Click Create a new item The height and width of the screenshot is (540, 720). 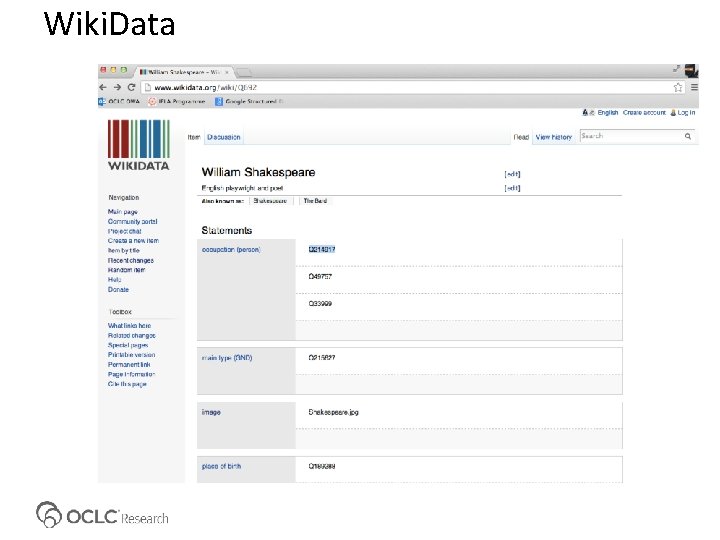tap(133, 241)
